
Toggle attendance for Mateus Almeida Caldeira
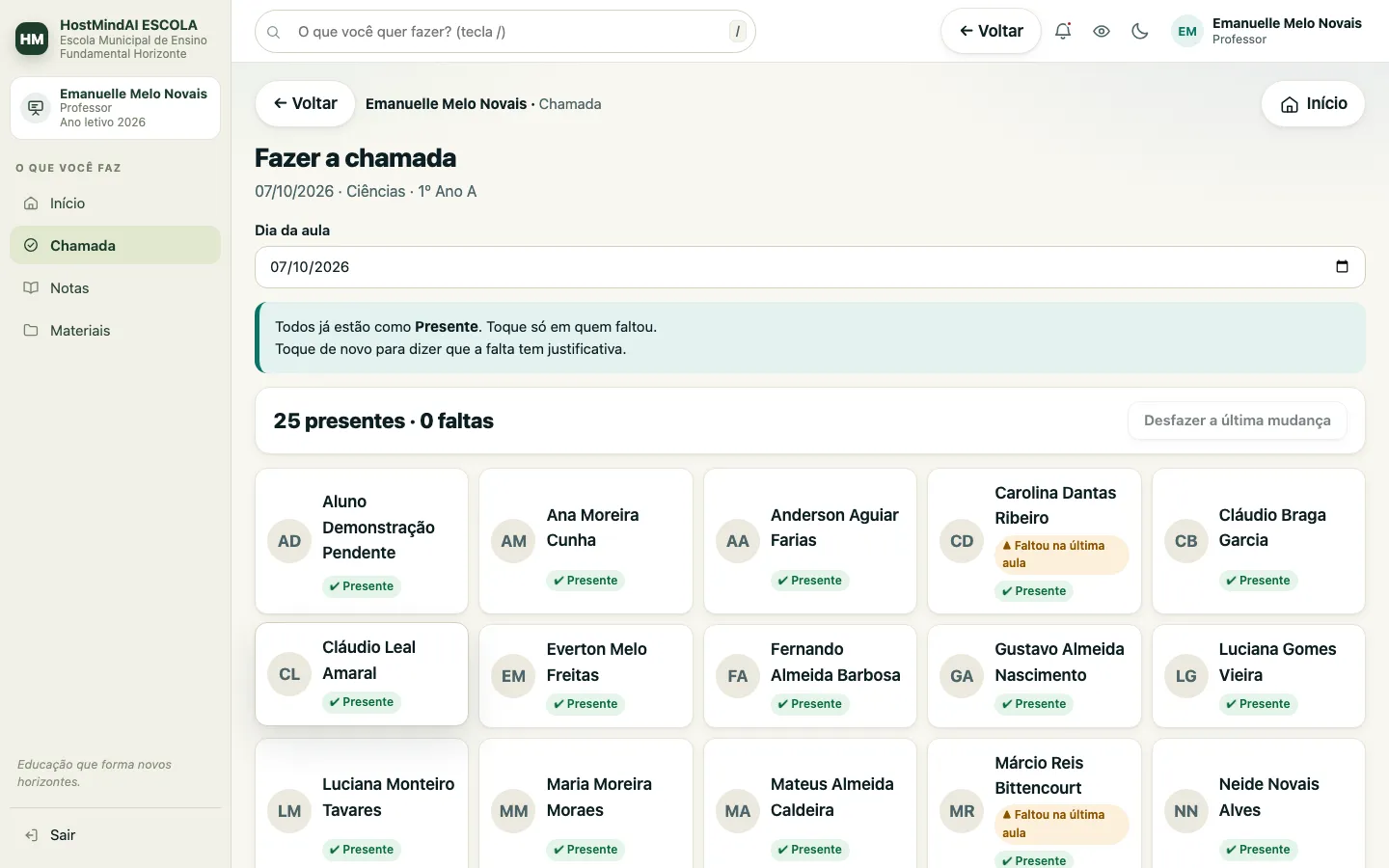810,804
